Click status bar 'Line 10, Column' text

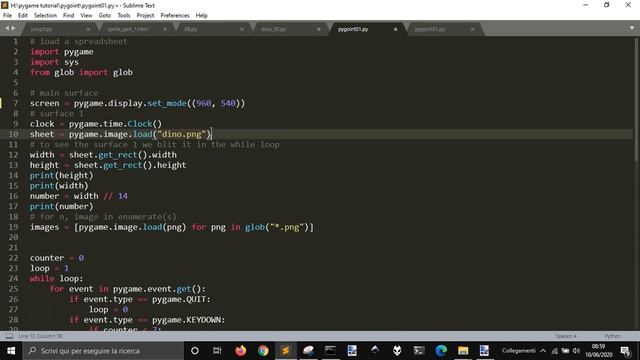40,336
